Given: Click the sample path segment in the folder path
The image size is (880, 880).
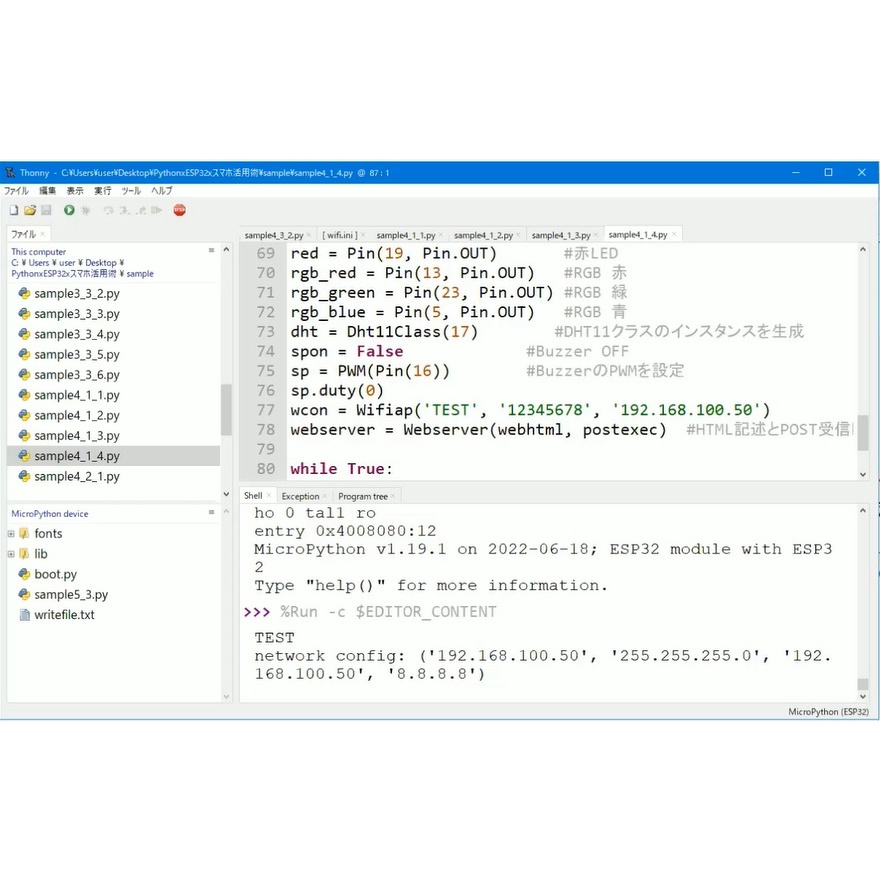Looking at the screenshot, I should click(x=140, y=273).
